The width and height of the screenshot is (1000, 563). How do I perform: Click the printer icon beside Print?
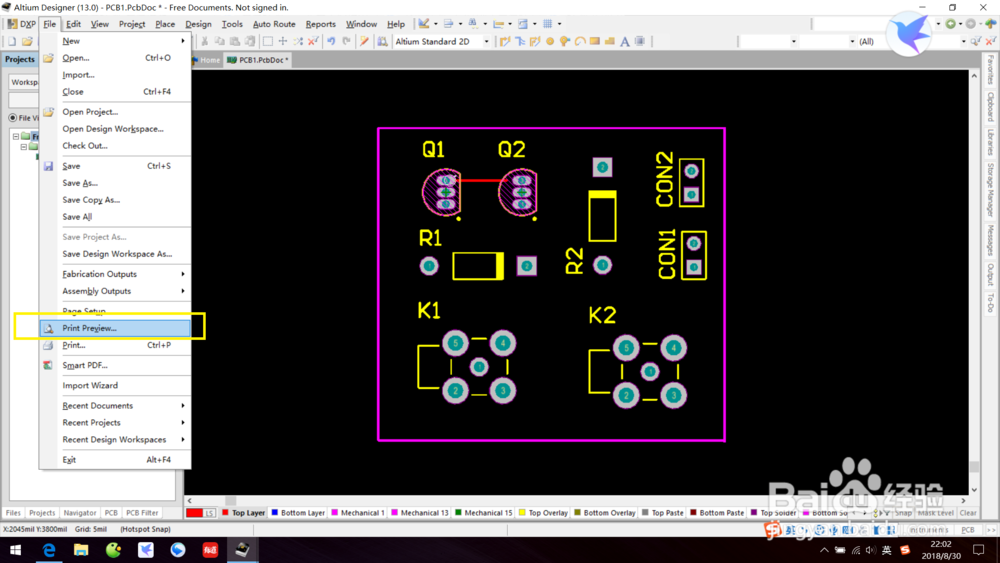click(48, 345)
